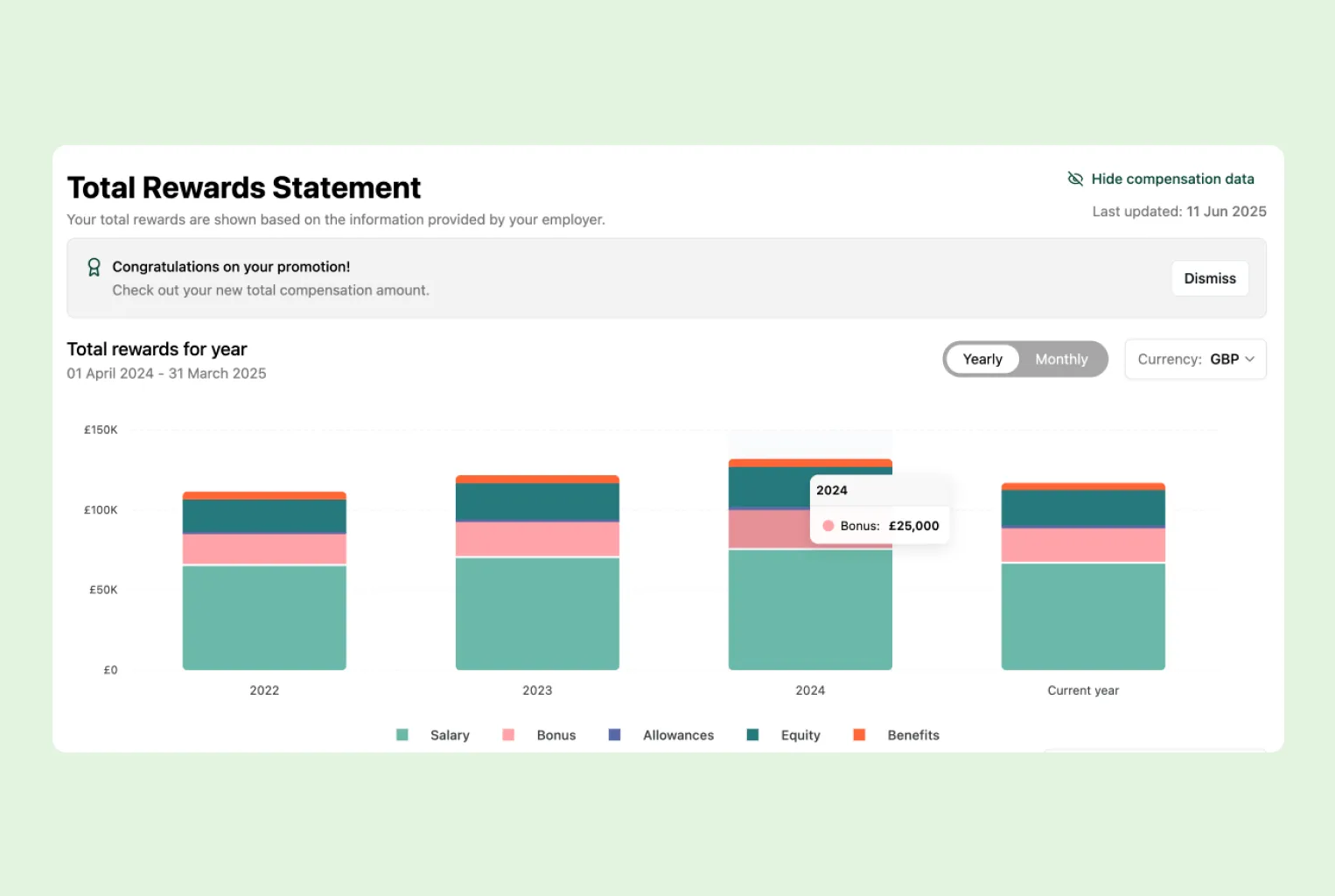
Task: Click the Current year bonus segment
Action: (1083, 545)
